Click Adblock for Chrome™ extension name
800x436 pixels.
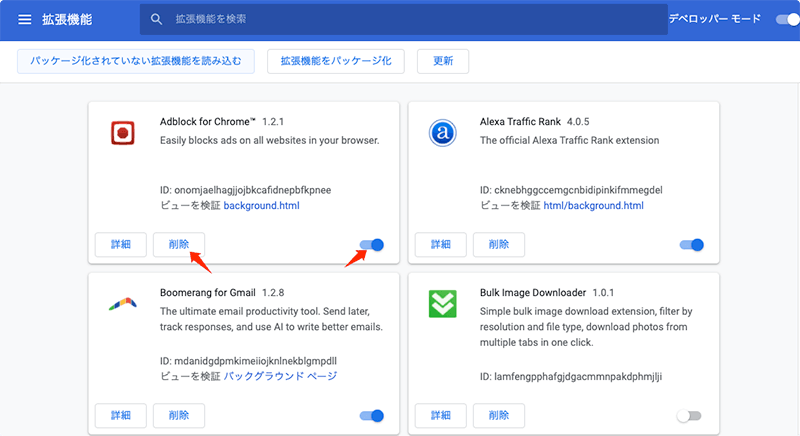208,122
